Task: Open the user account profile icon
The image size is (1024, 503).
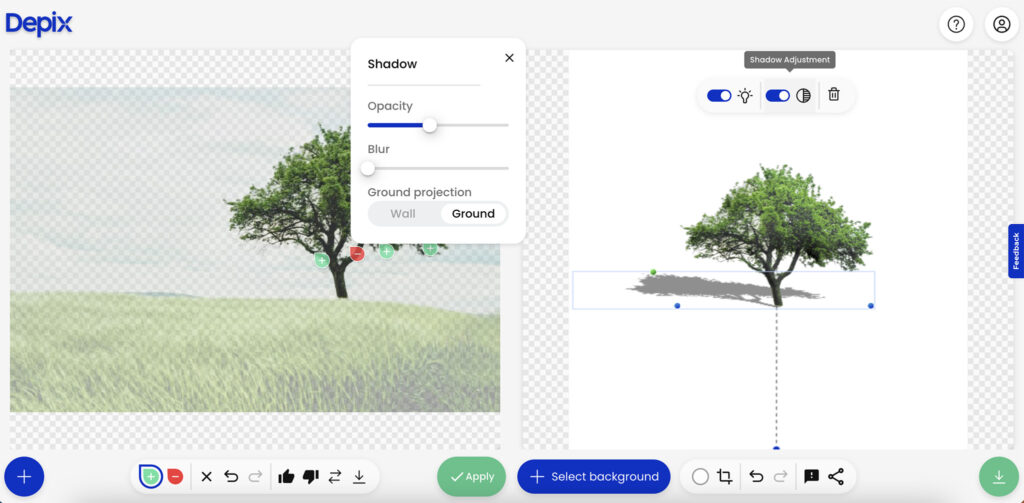Action: tap(1001, 24)
